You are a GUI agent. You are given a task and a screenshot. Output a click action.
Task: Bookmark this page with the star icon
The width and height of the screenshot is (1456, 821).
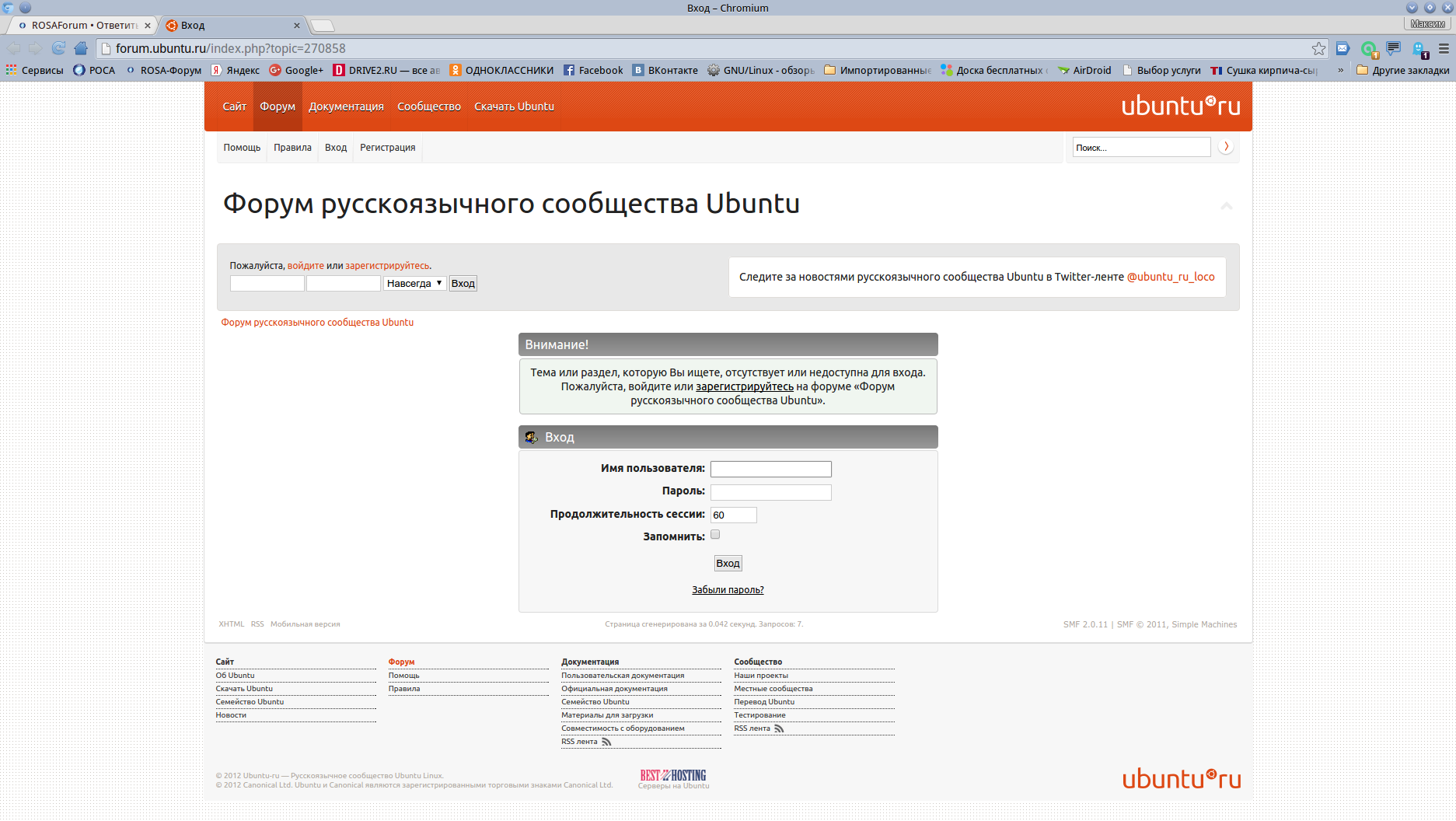(x=1319, y=48)
